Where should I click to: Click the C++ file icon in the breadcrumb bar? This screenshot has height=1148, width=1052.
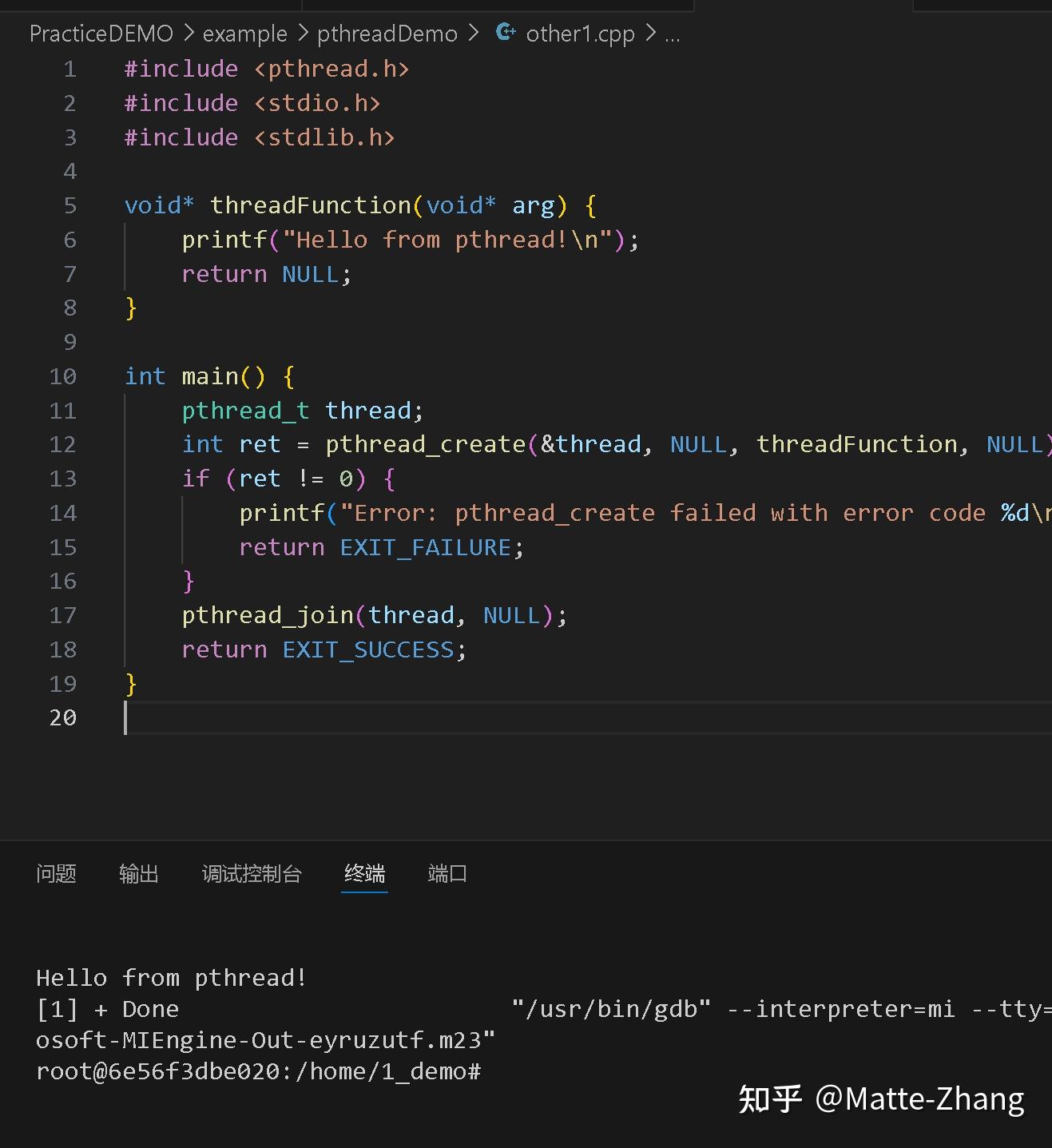tap(505, 33)
